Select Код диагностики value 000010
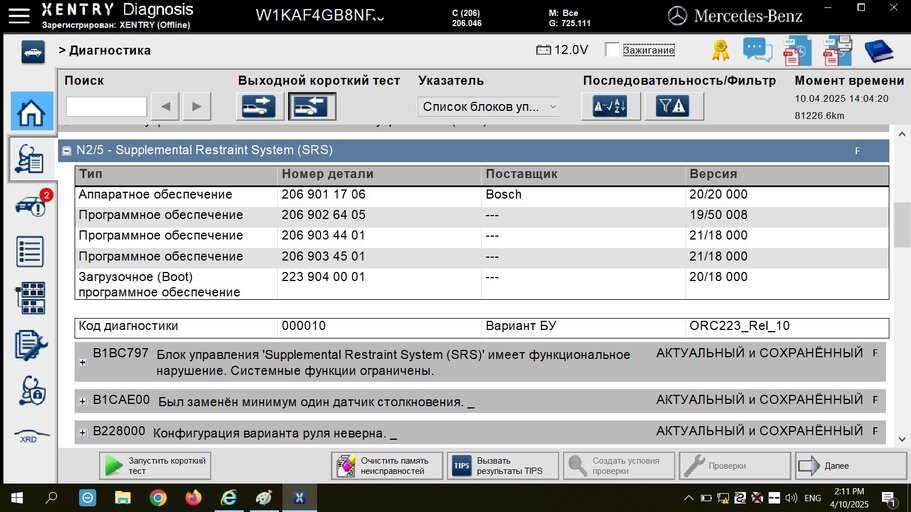Viewport: 911px width, 512px height. tap(304, 326)
